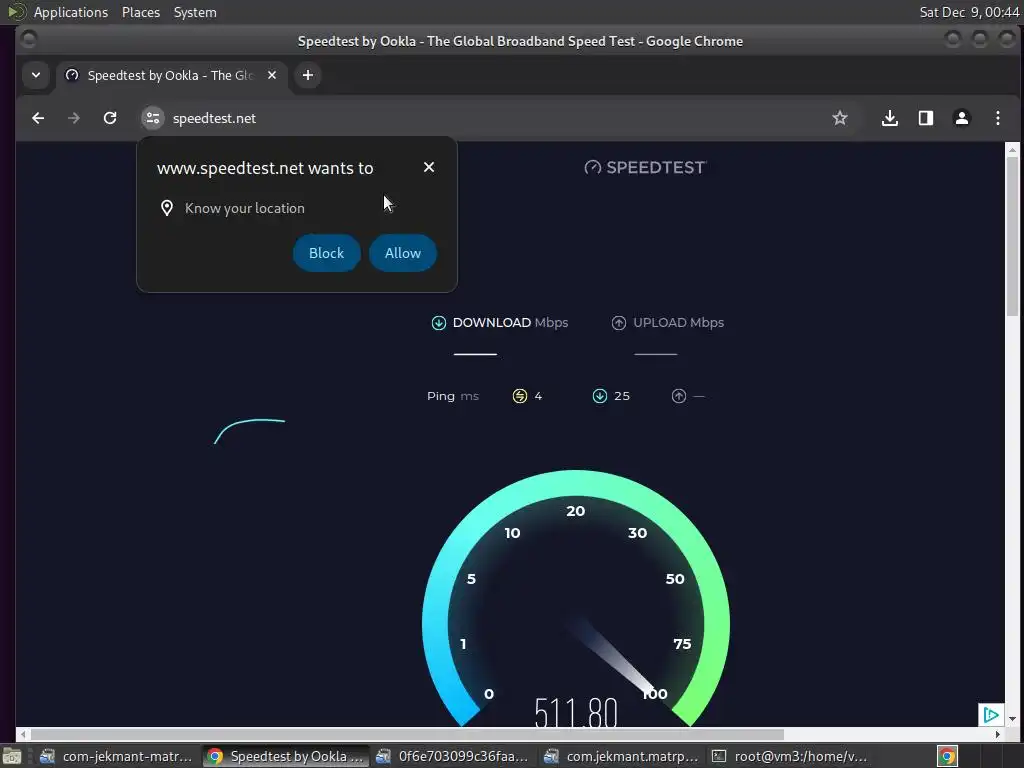
Task: Open a new tab with plus button
Action: tap(308, 75)
